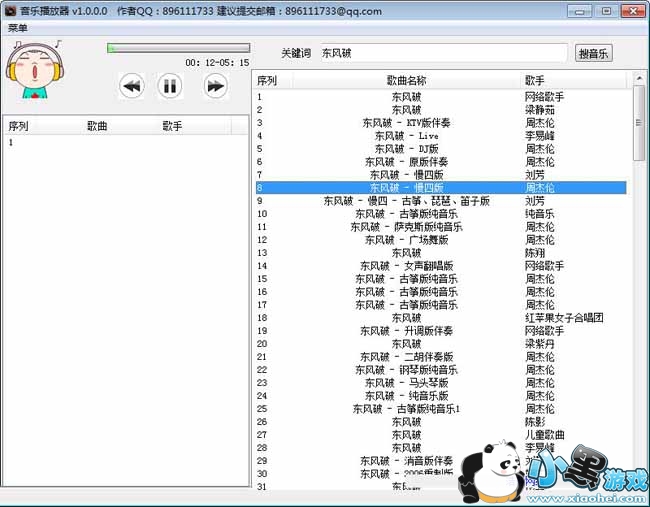Pause the current song

[x=170, y=86]
